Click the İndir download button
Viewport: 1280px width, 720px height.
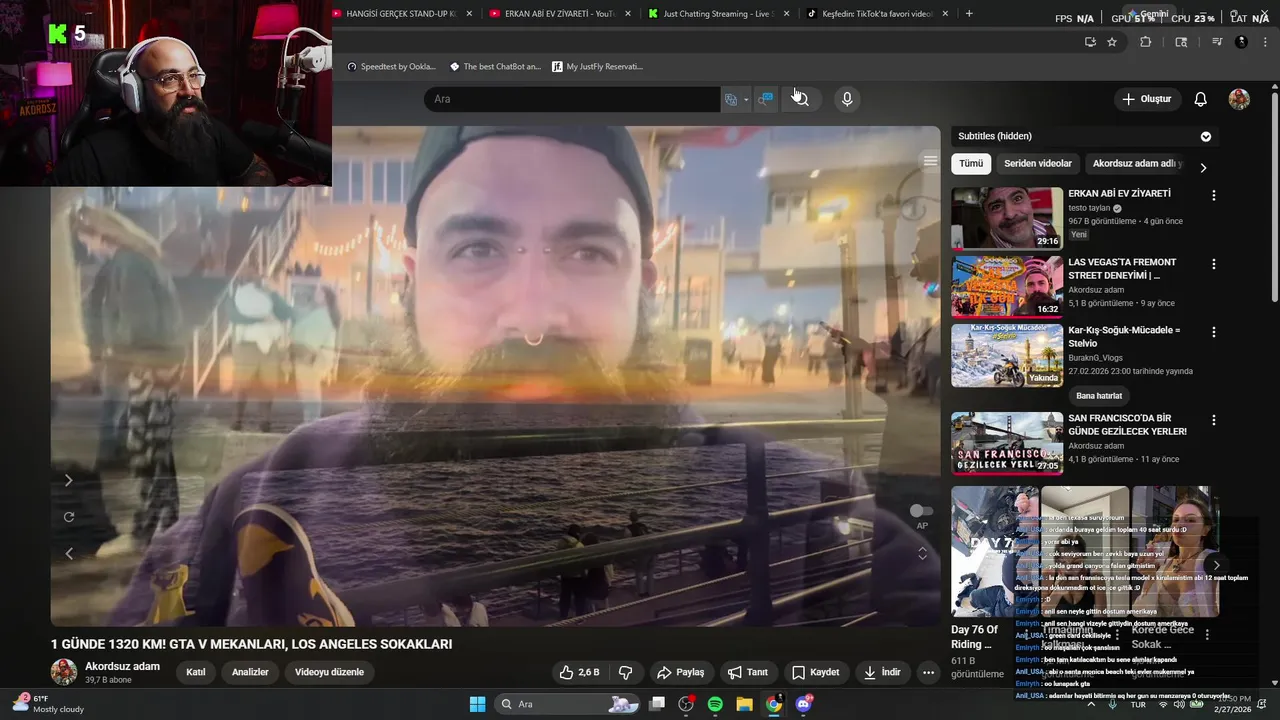(x=882, y=673)
